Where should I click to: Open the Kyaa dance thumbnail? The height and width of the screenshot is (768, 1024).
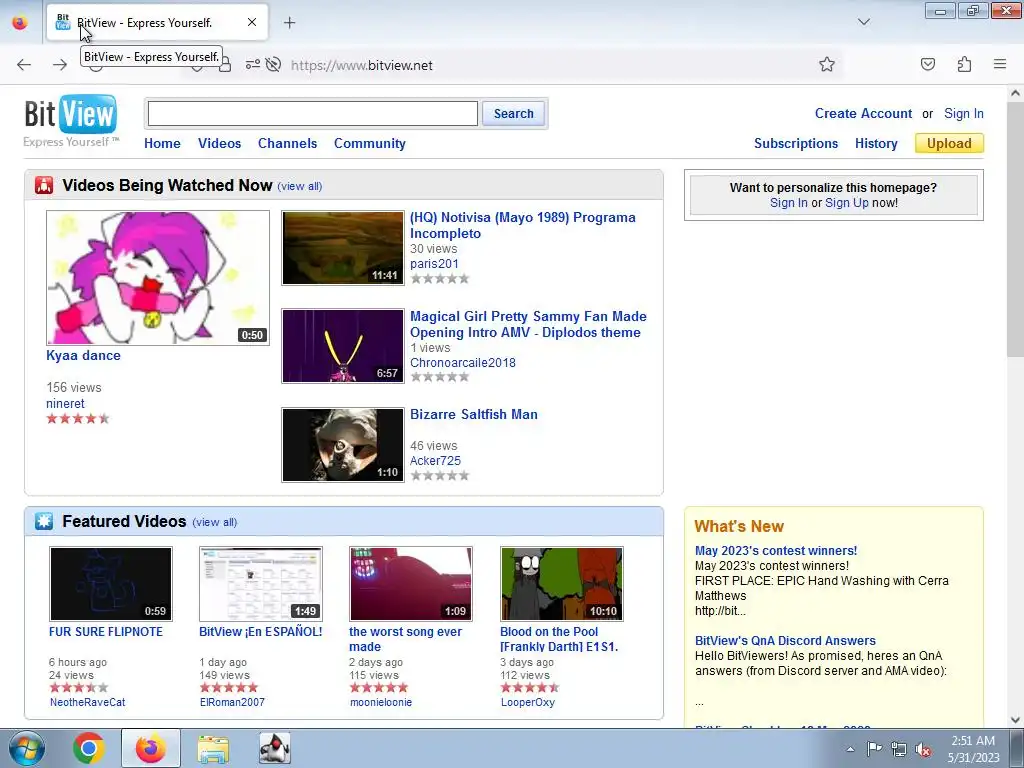[x=157, y=278]
